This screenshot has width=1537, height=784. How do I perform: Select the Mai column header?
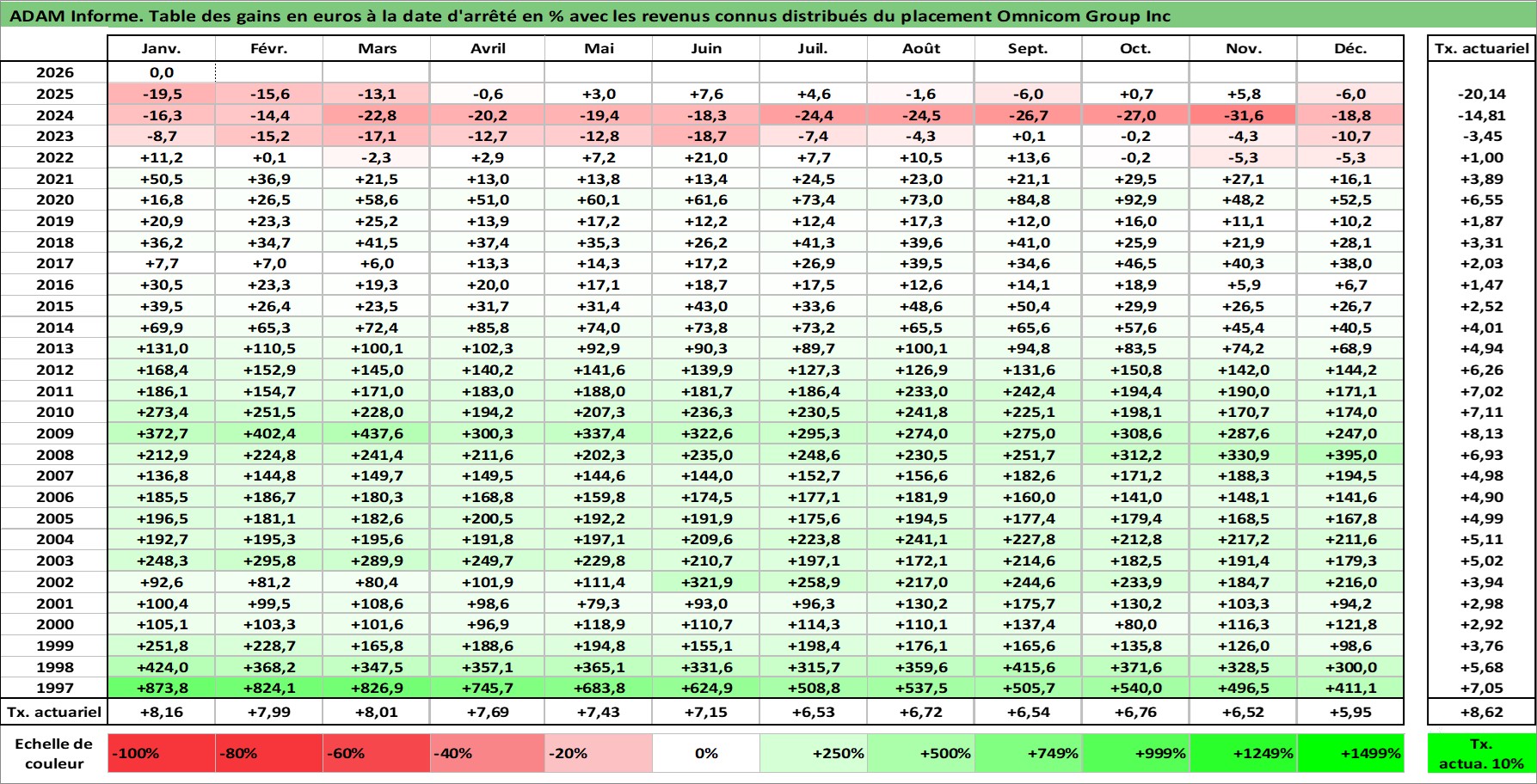tap(599, 48)
